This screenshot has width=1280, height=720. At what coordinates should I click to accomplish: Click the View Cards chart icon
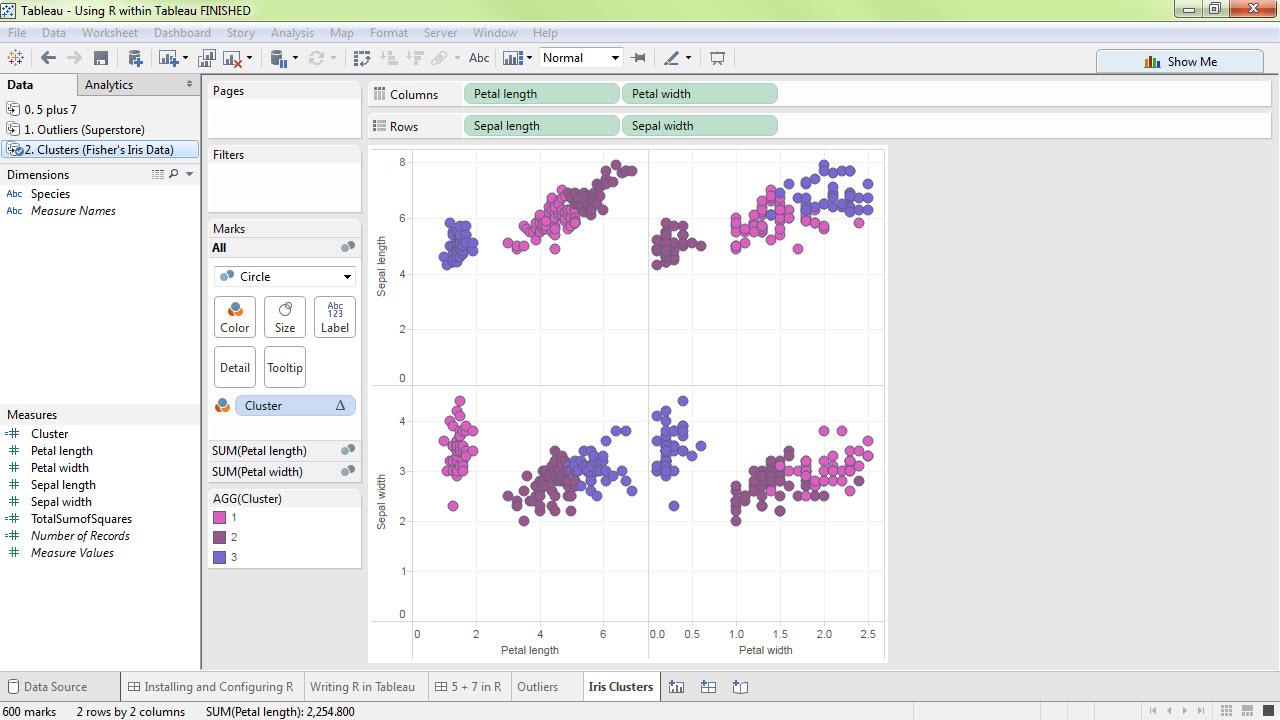click(513, 58)
